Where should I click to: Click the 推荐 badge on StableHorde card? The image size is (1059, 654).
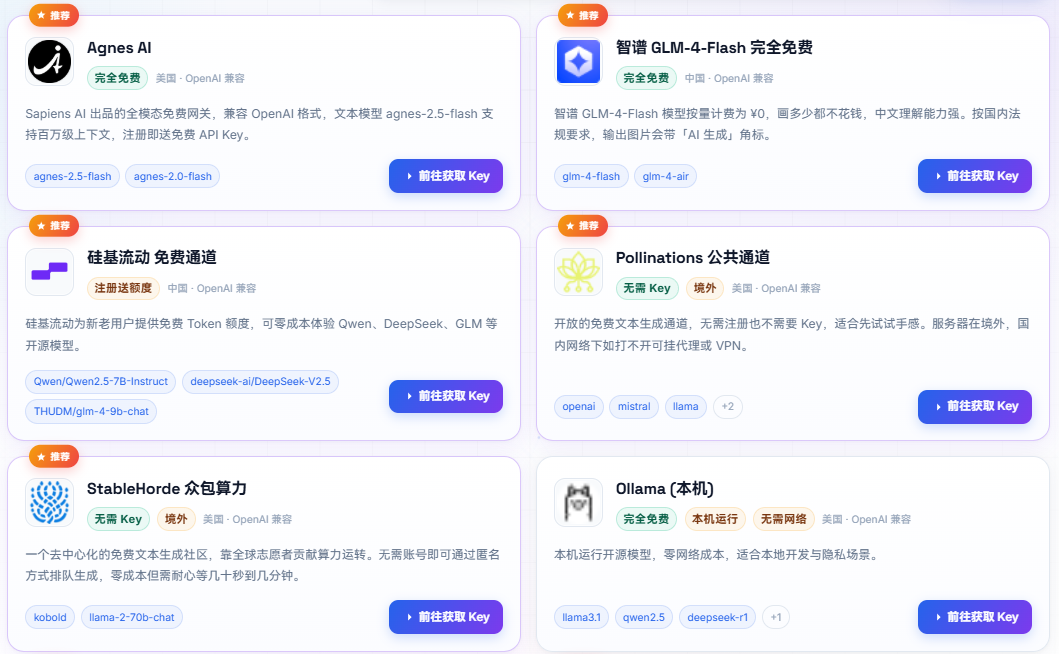(x=54, y=457)
